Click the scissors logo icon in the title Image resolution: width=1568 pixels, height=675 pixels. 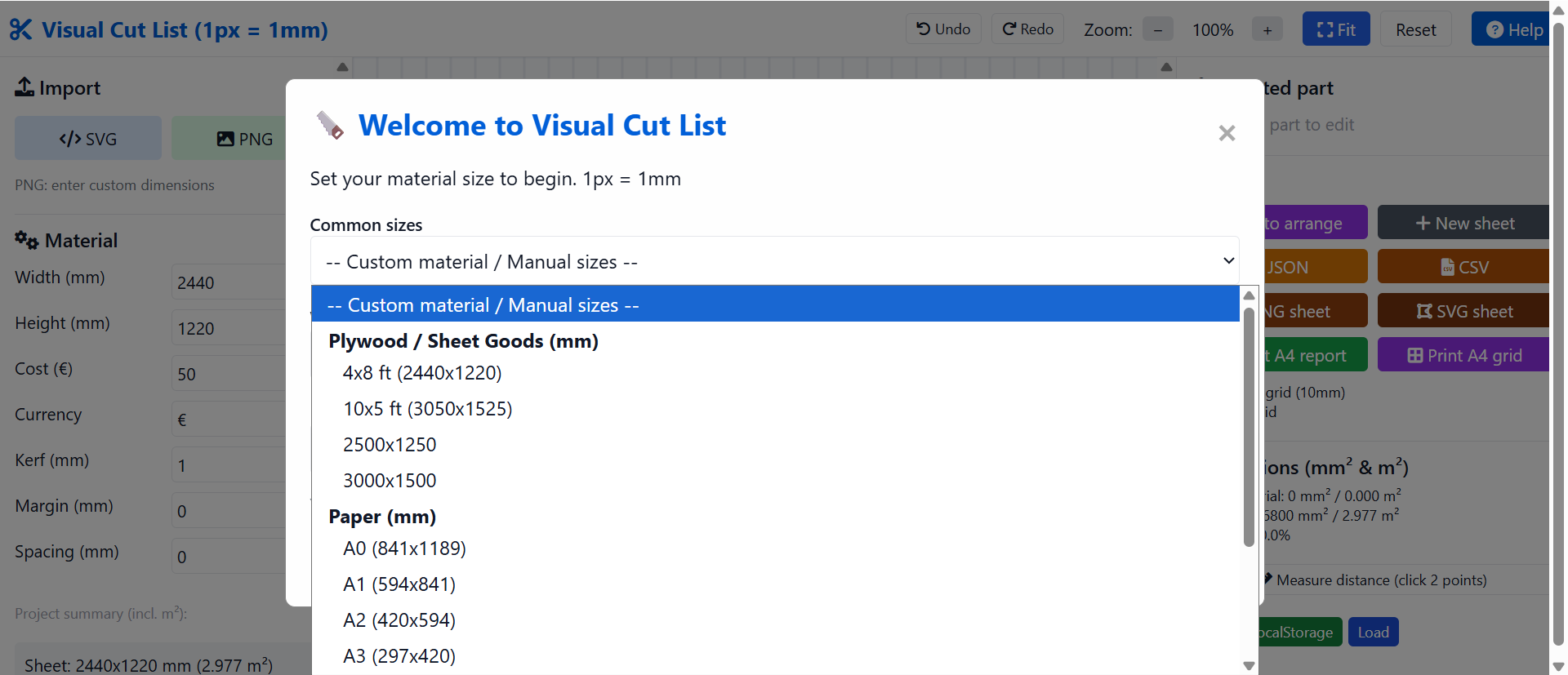click(x=20, y=30)
